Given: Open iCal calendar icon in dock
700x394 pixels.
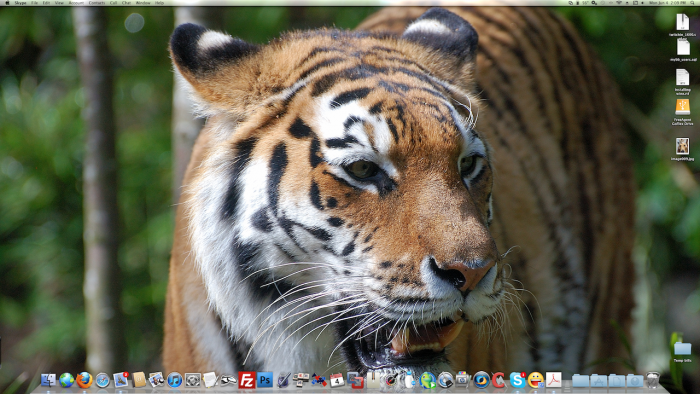Looking at the screenshot, I should coord(337,380).
